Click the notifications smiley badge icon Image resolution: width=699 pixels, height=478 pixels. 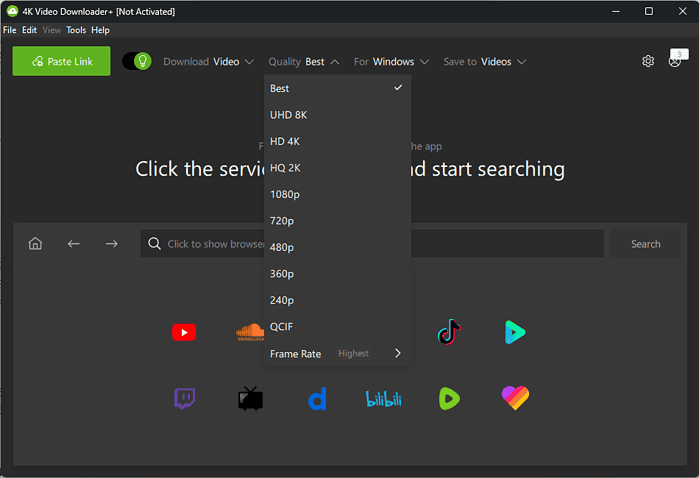(x=677, y=58)
